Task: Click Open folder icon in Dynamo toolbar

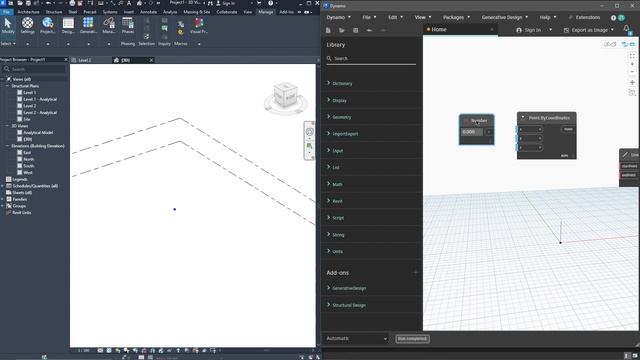Action: coord(342,30)
